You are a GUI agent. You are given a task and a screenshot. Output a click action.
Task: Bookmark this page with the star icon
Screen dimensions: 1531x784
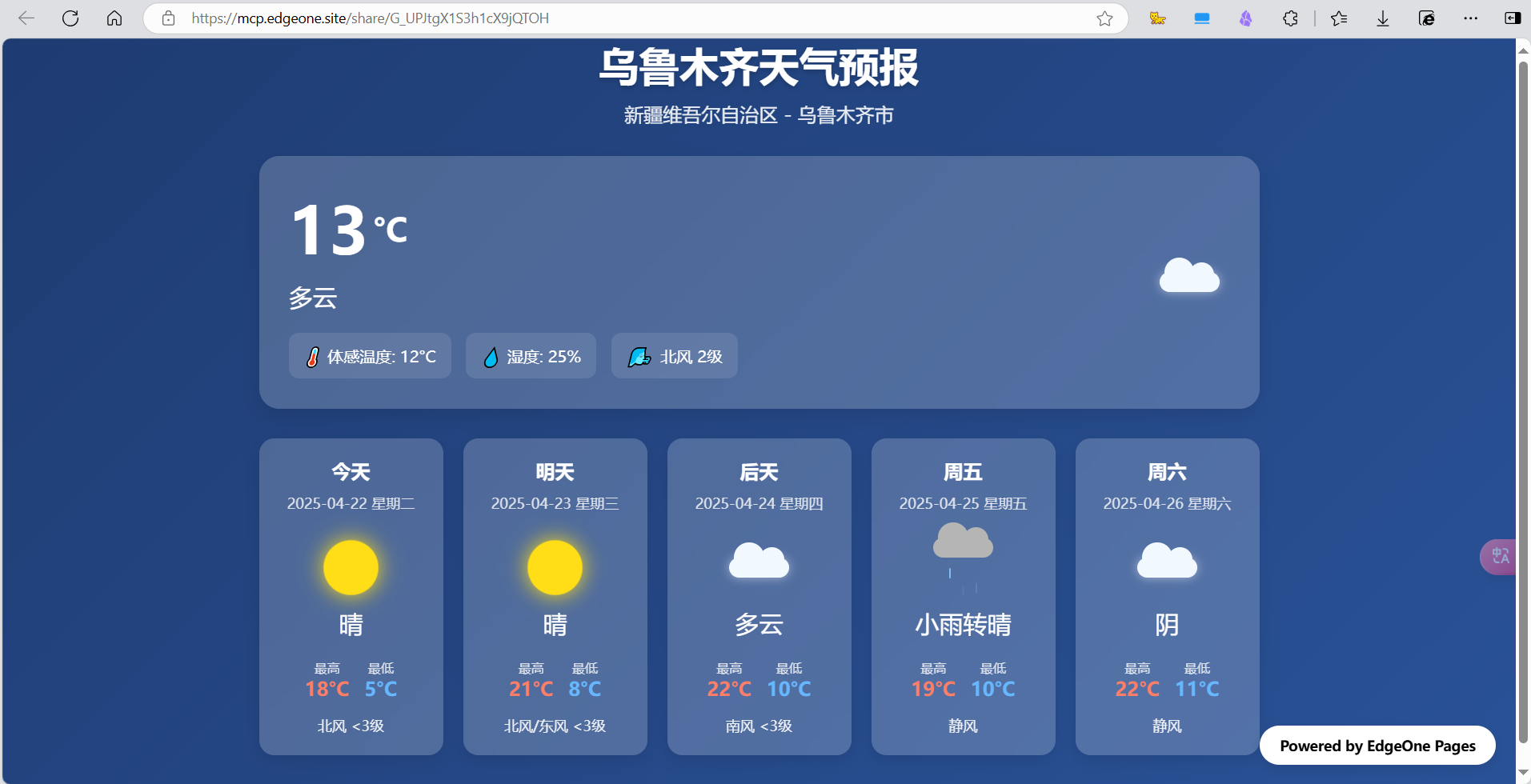click(1104, 18)
